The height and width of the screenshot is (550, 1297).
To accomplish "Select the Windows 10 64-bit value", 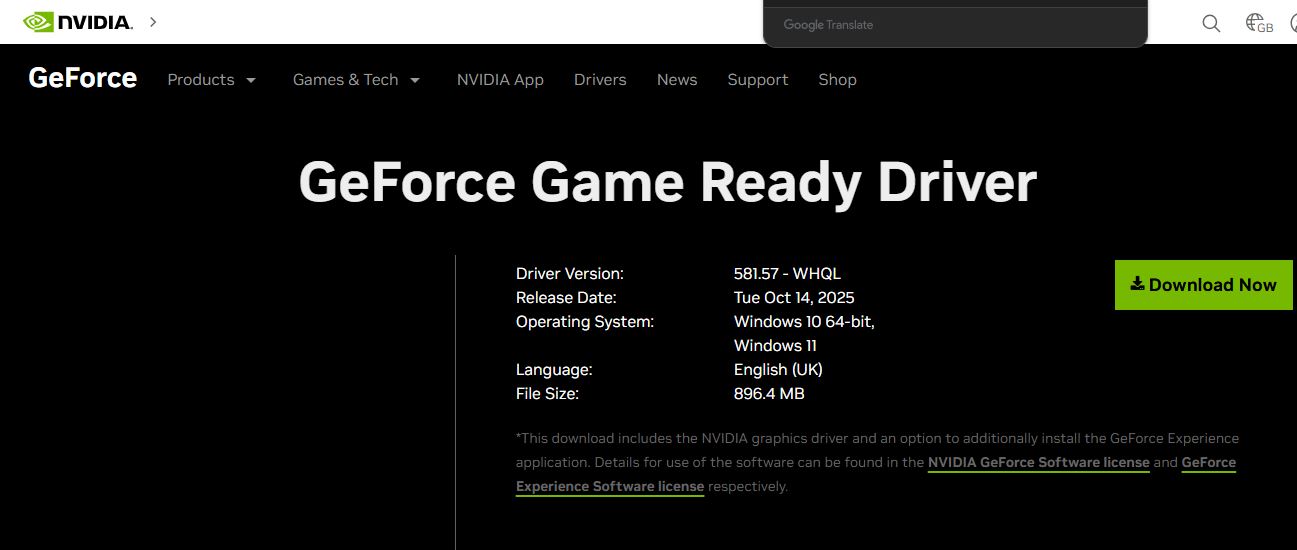I will tap(804, 321).
